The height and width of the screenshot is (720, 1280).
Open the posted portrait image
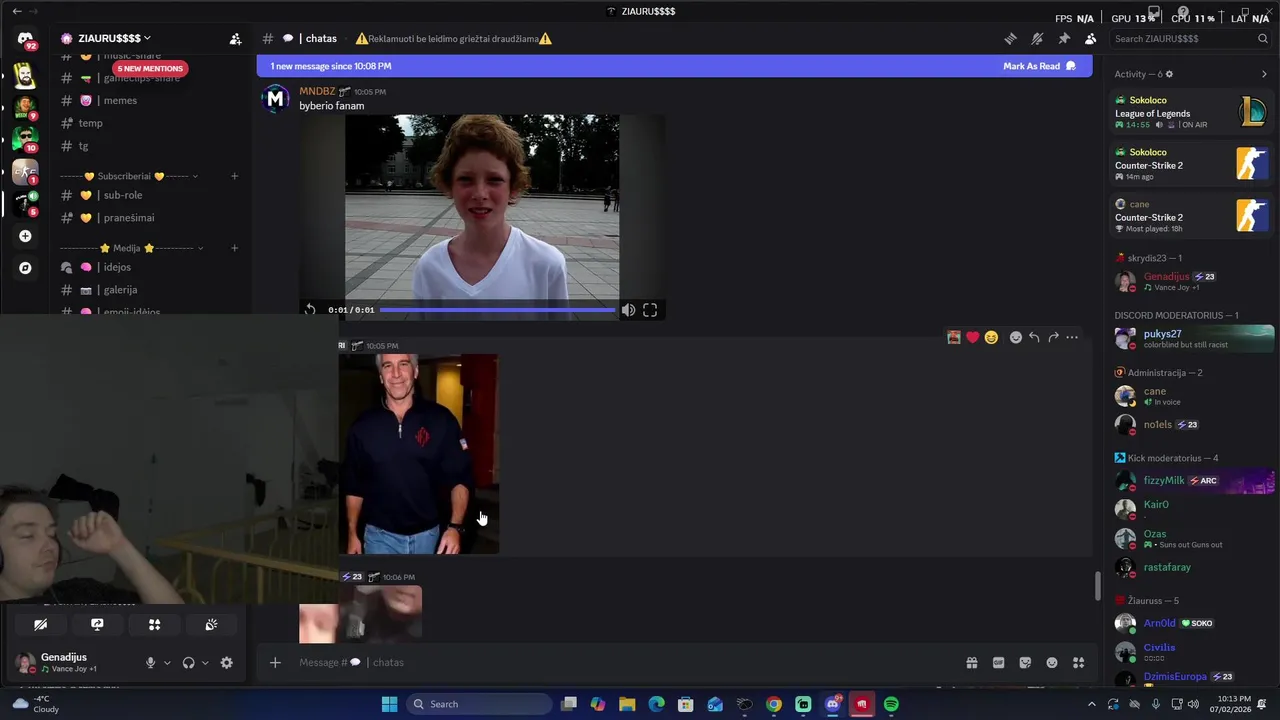tap(418, 454)
